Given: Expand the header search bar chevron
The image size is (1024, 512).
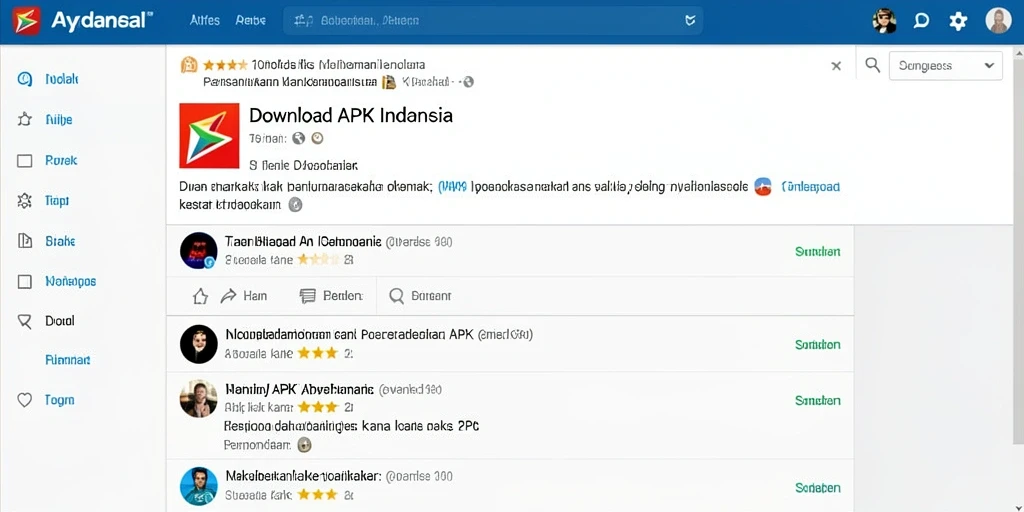Looking at the screenshot, I should [x=690, y=21].
